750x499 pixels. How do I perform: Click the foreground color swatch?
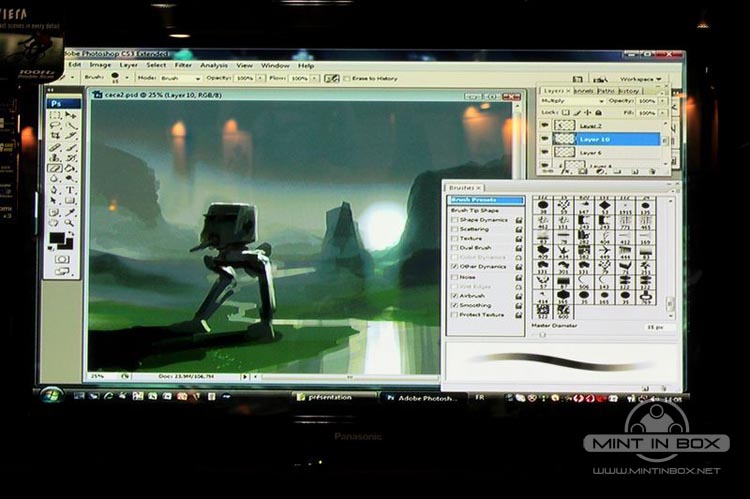(x=57, y=238)
